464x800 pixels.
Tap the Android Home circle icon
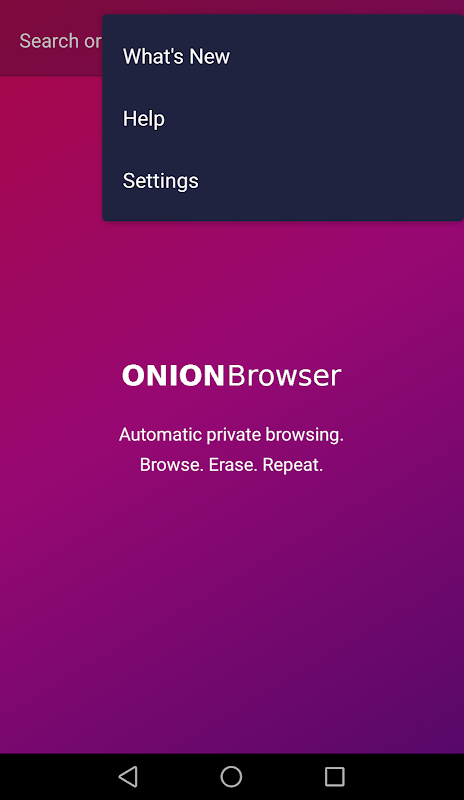(x=231, y=777)
